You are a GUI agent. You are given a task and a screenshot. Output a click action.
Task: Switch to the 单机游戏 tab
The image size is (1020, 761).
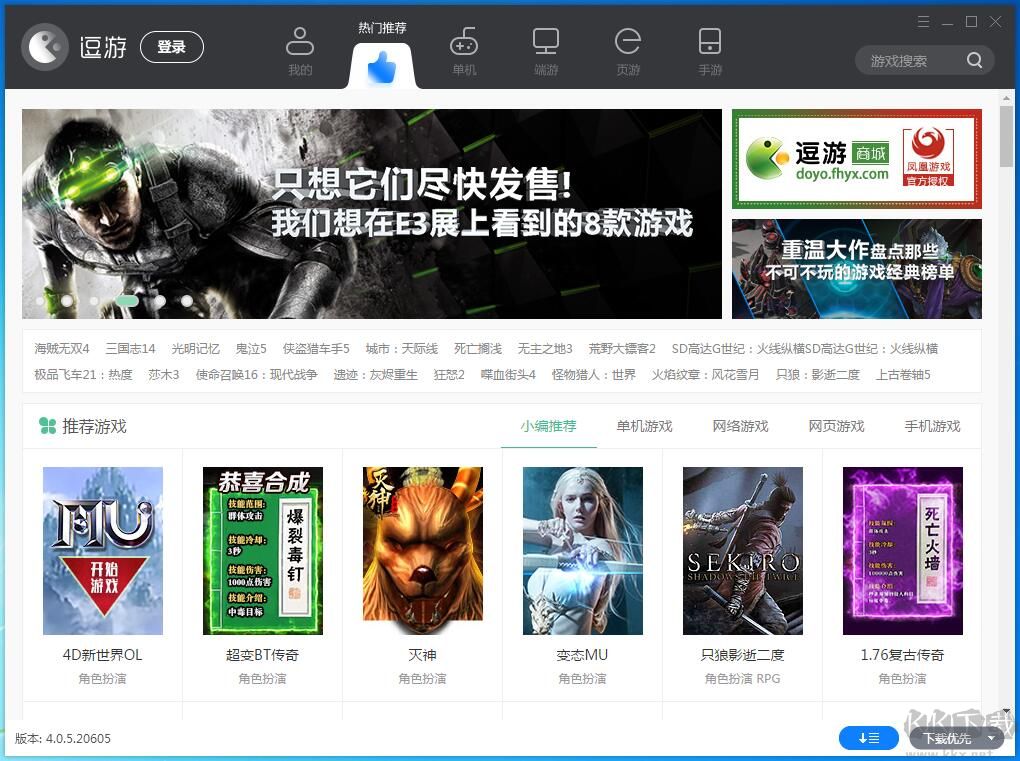644,425
